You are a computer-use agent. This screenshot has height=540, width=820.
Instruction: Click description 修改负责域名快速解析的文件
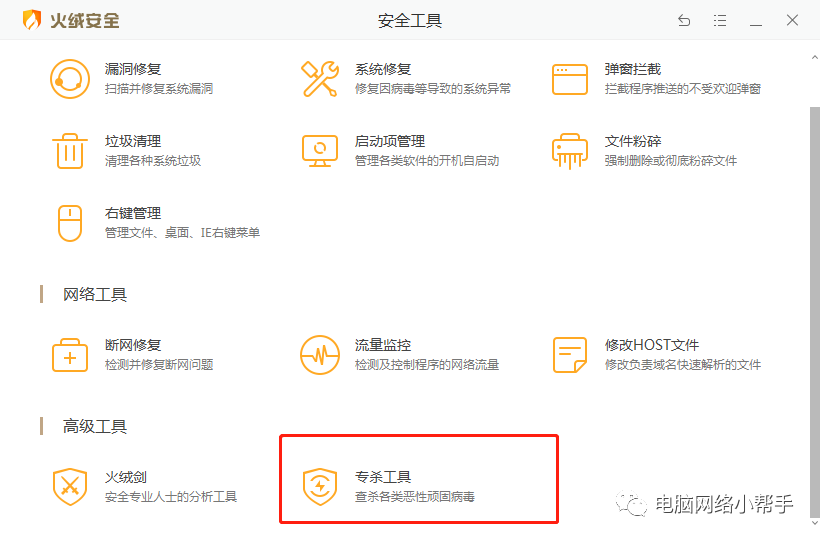[682, 365]
